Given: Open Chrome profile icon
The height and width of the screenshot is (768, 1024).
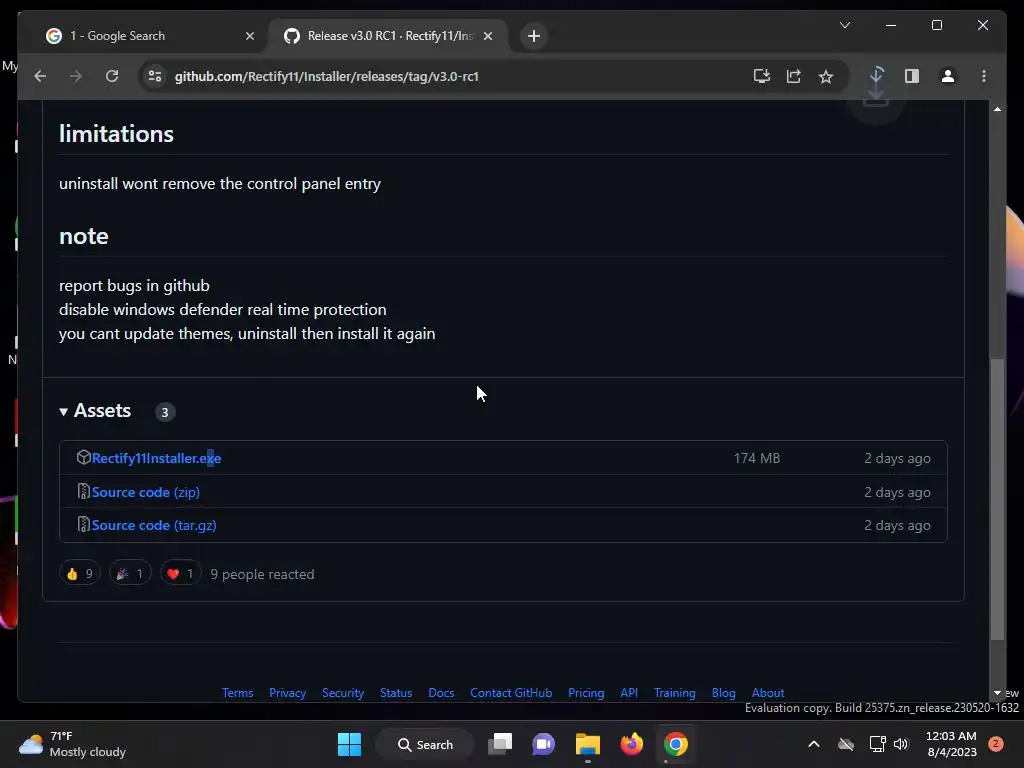Looking at the screenshot, I should pyautogui.click(x=948, y=76).
